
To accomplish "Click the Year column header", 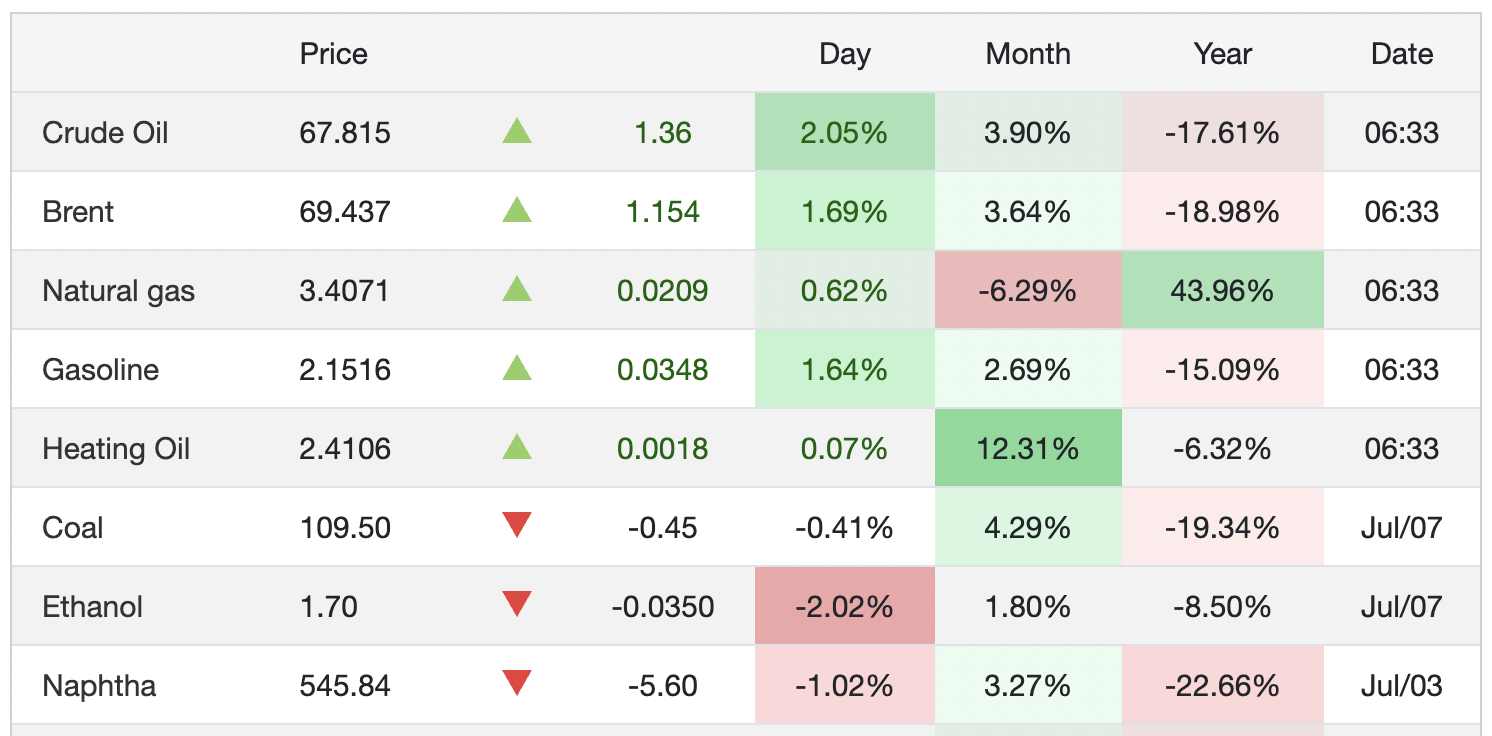I will pos(1222,53).
